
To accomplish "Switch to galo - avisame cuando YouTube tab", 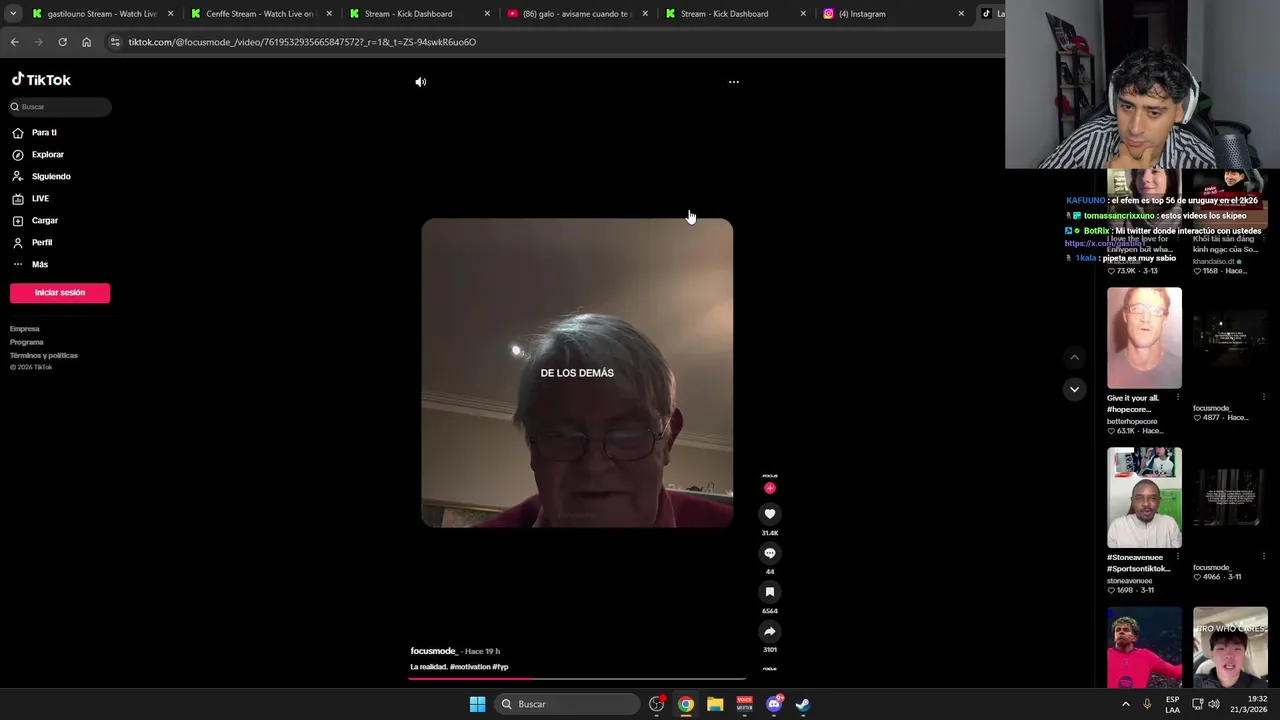I will [x=577, y=14].
